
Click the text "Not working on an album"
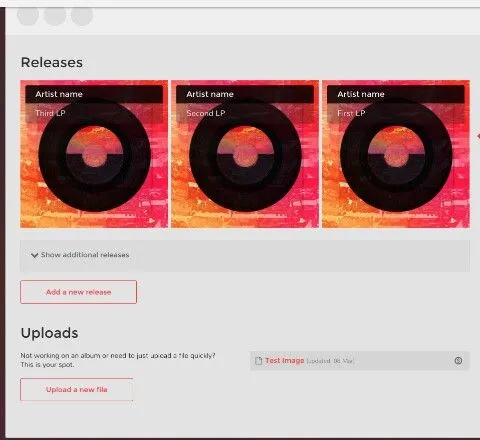tap(61, 356)
